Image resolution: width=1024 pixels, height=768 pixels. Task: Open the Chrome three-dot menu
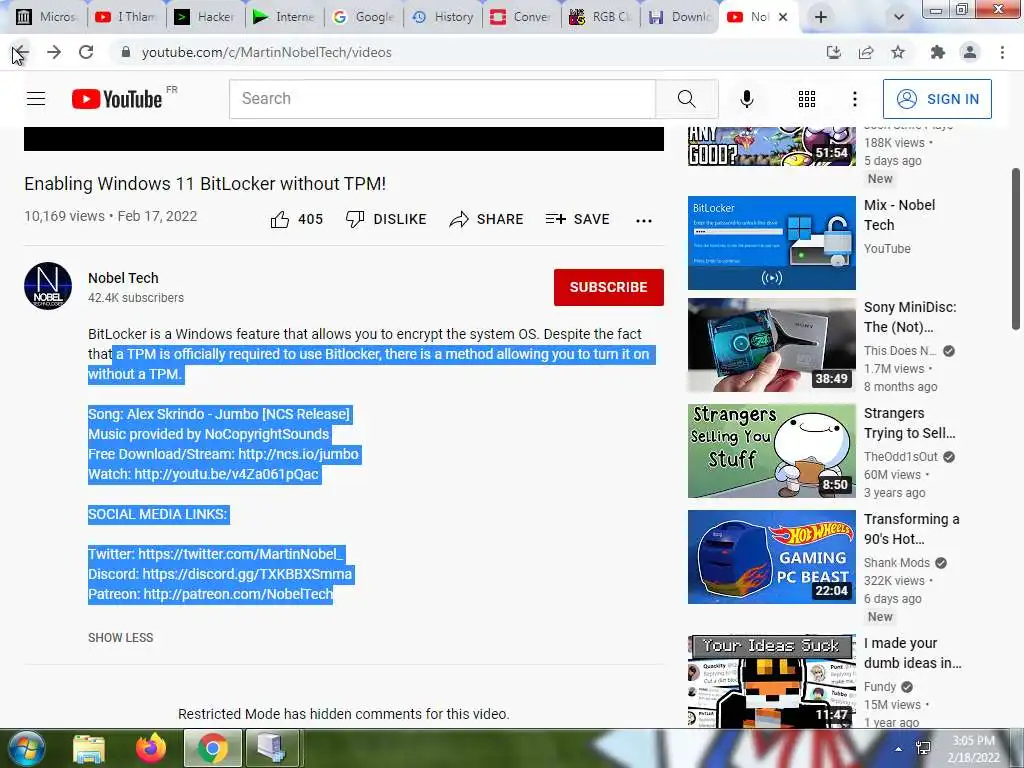click(1002, 52)
